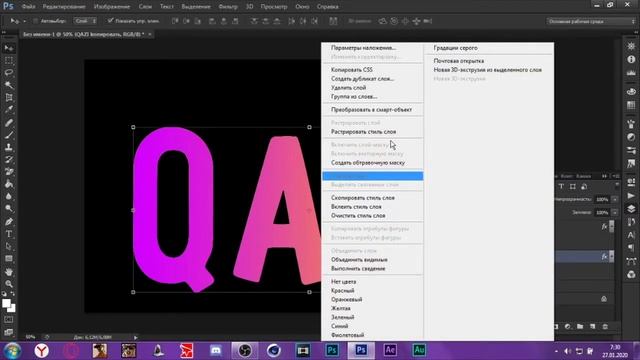Image resolution: width=640 pixels, height=360 pixels.
Task: Select the Eyedropper tool
Action: click(x=9, y=109)
